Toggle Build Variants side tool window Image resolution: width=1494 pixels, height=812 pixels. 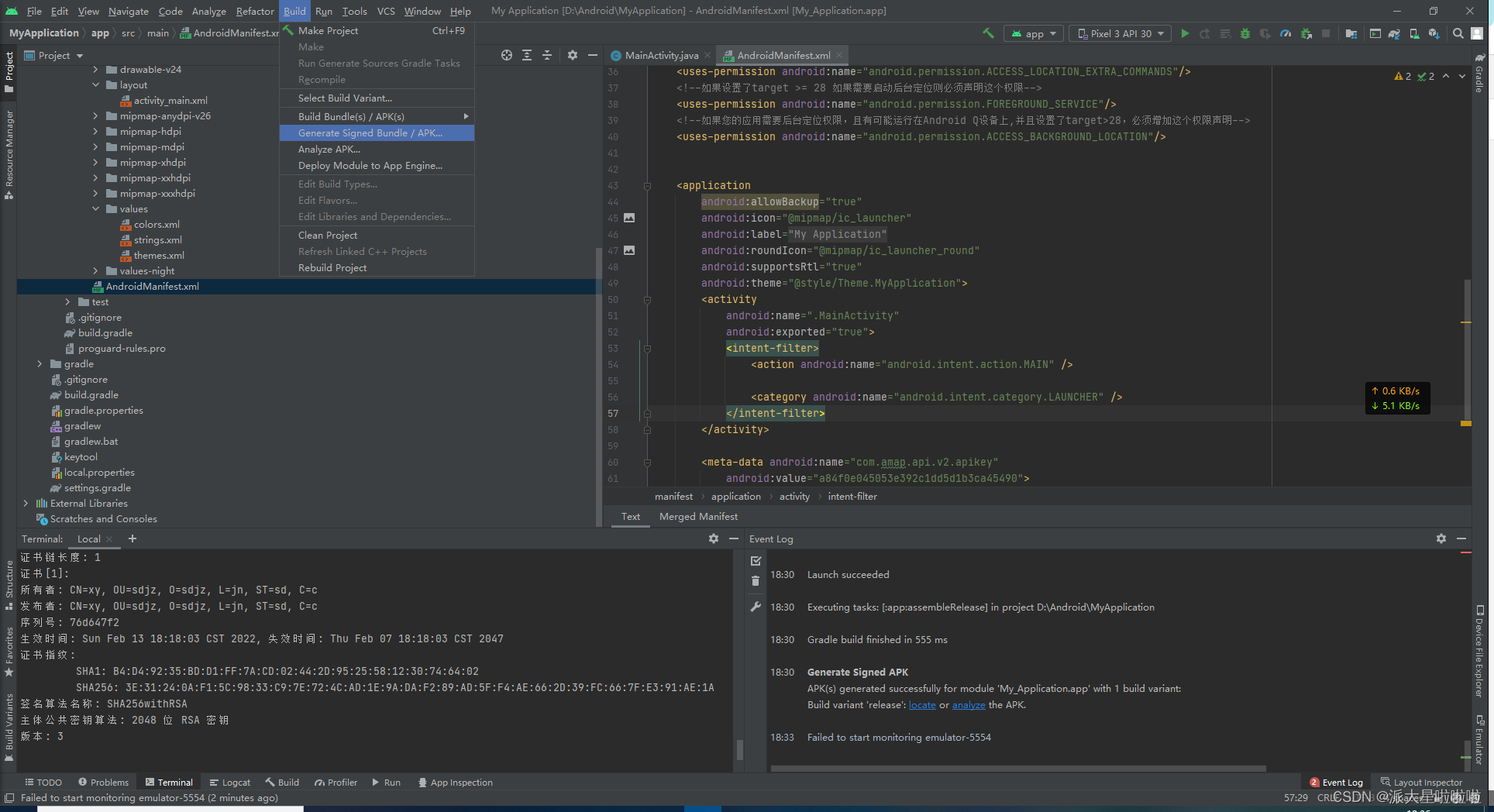pyautogui.click(x=9, y=727)
